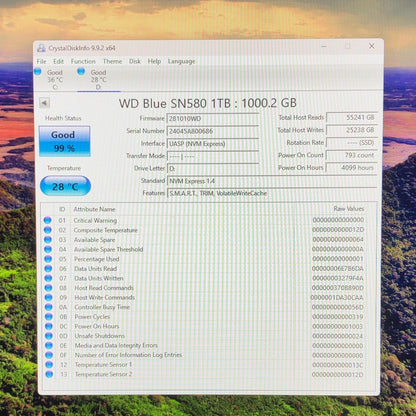Click the Serial Number field
This screenshot has width=416, height=416.
(213, 131)
